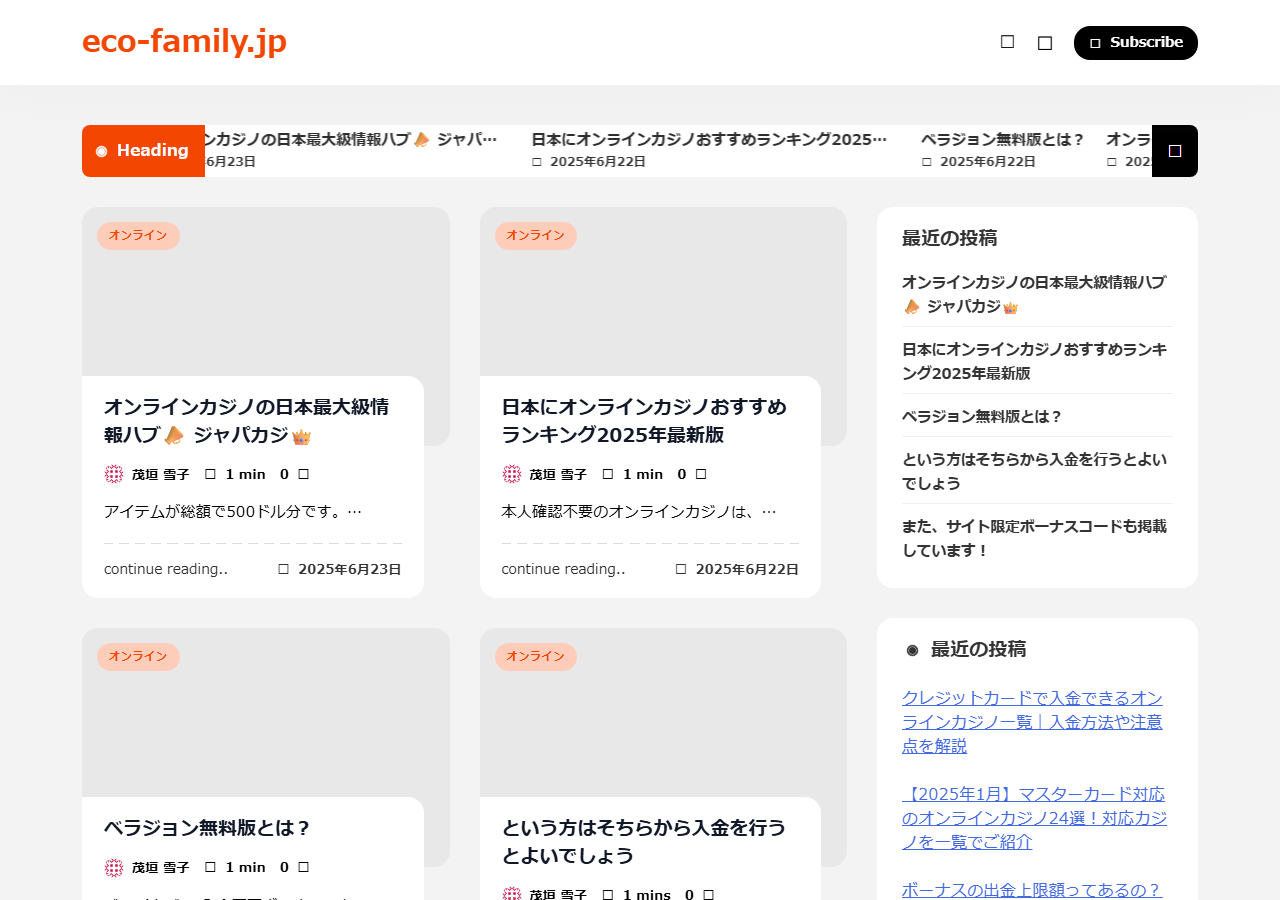Click comment count icon on ジャパカジ card

(x=303, y=474)
